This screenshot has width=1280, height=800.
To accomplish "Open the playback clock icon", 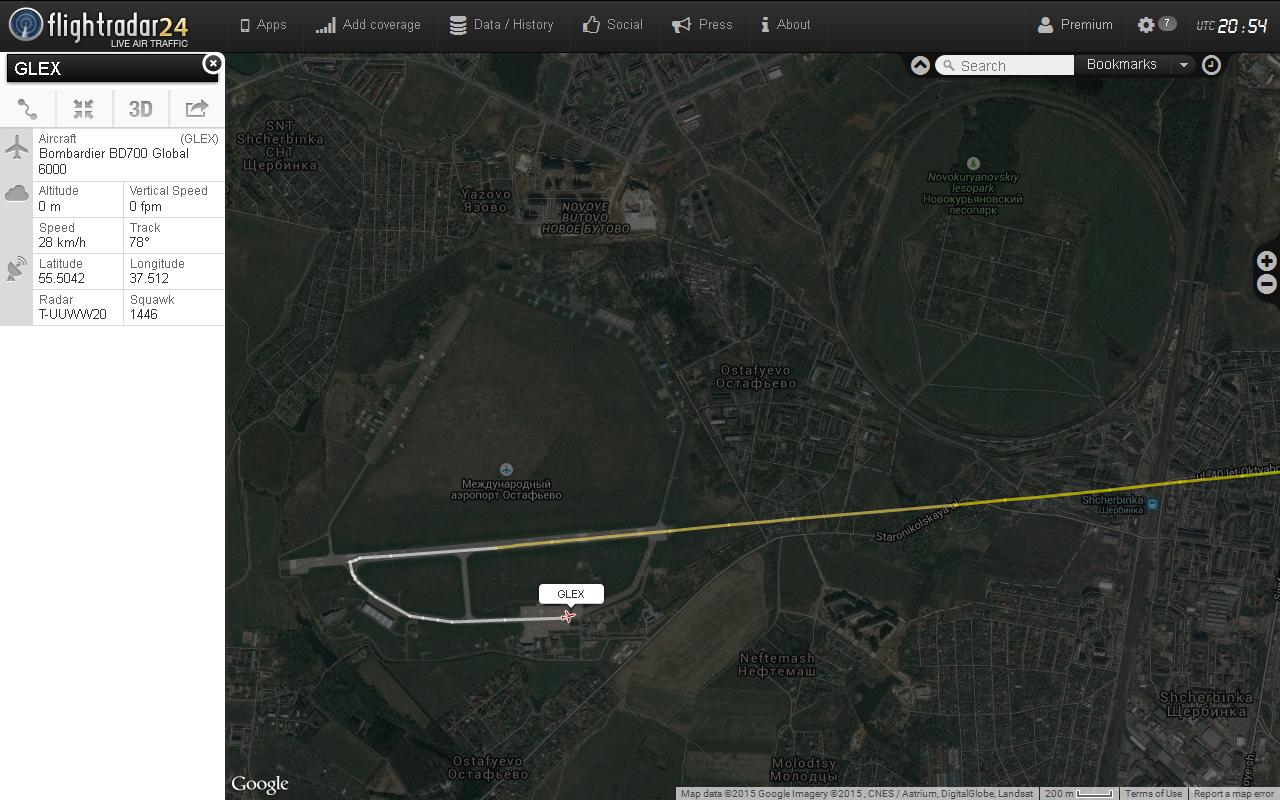I will pos(1211,65).
